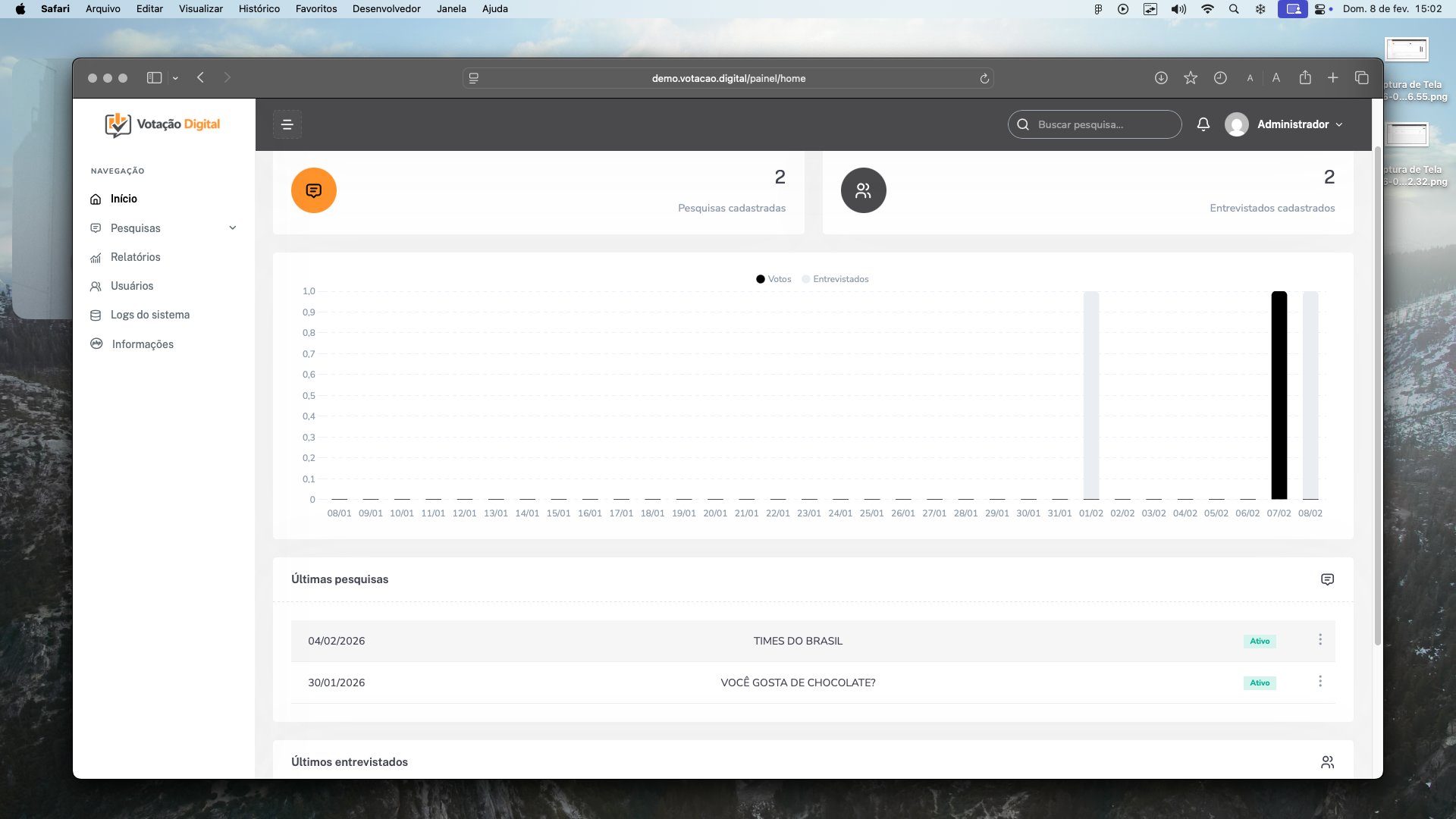
Task: Go to Usuários page
Action: tap(131, 286)
